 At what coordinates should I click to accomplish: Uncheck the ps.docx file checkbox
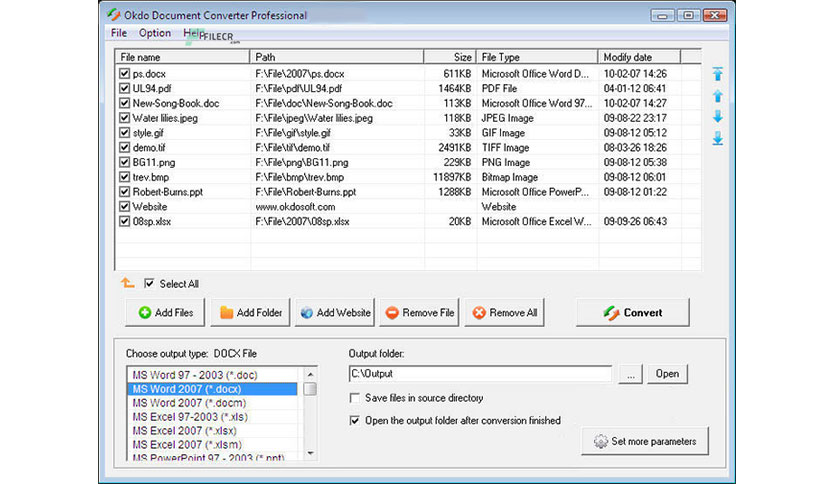tap(124, 74)
